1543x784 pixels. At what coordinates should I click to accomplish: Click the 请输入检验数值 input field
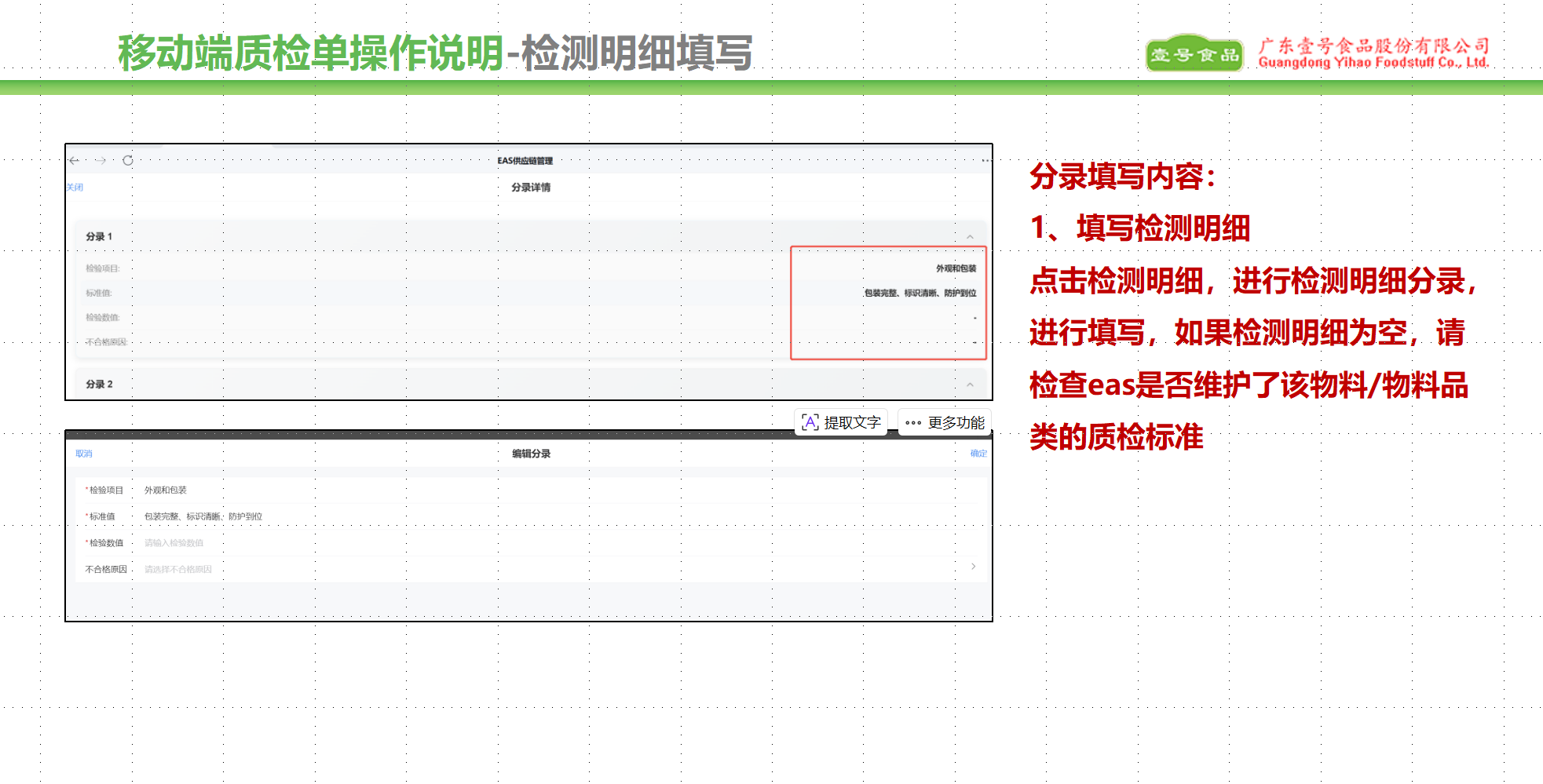(x=174, y=543)
